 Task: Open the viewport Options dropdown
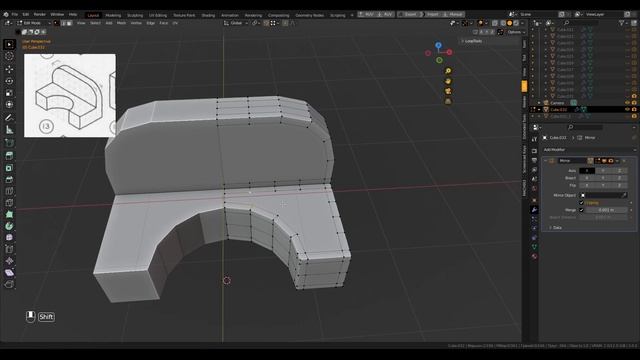(516, 32)
